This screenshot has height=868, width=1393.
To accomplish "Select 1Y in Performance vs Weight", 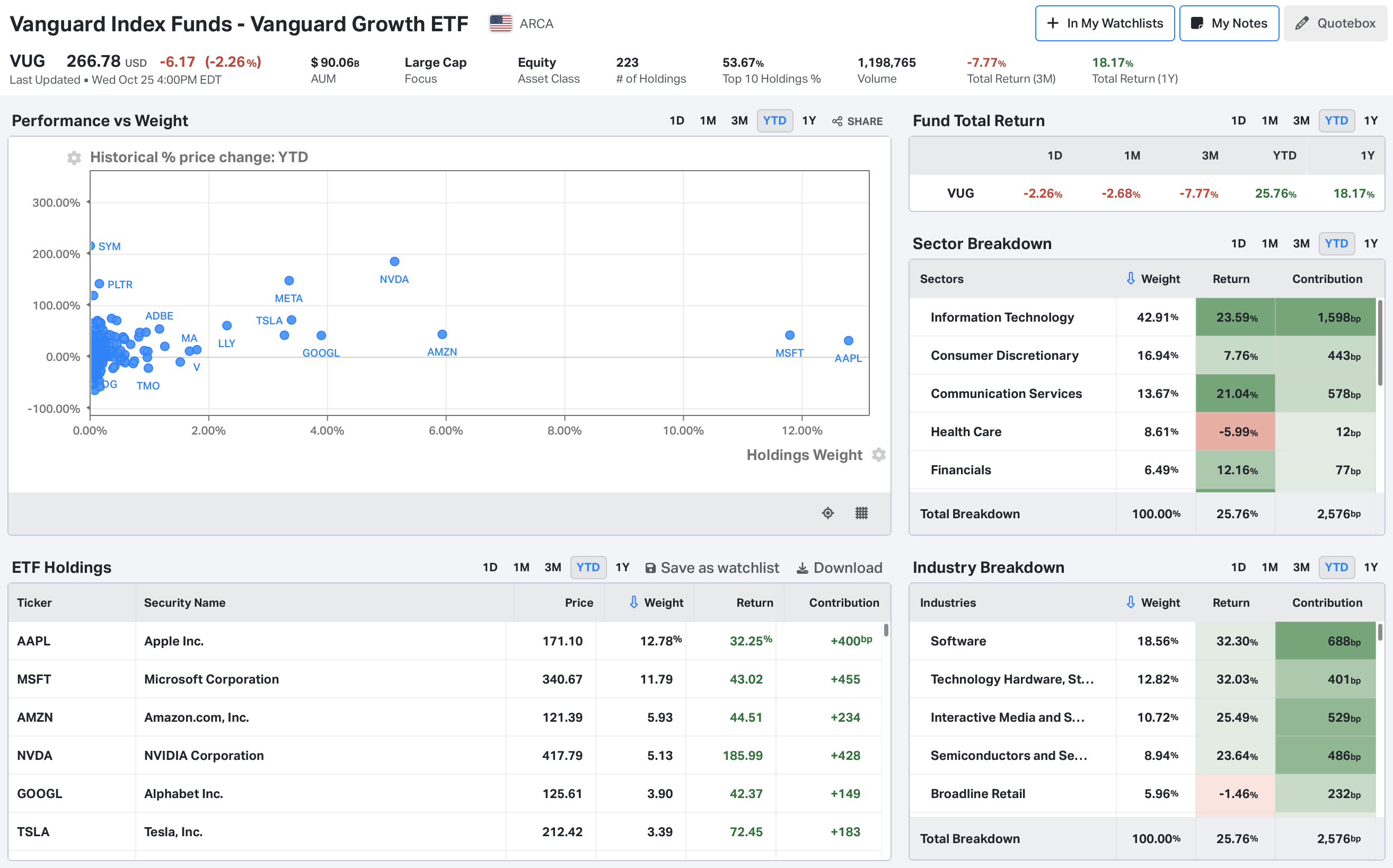I will 808,121.
